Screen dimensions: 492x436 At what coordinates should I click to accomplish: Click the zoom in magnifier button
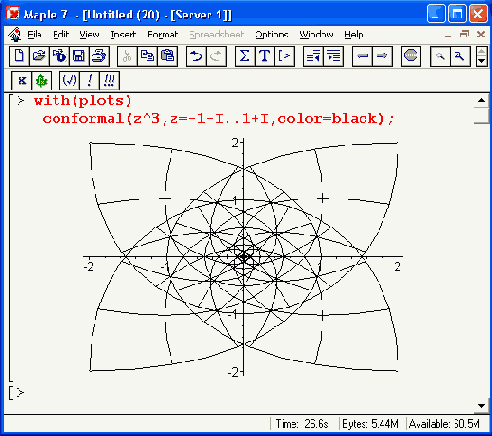(460, 56)
